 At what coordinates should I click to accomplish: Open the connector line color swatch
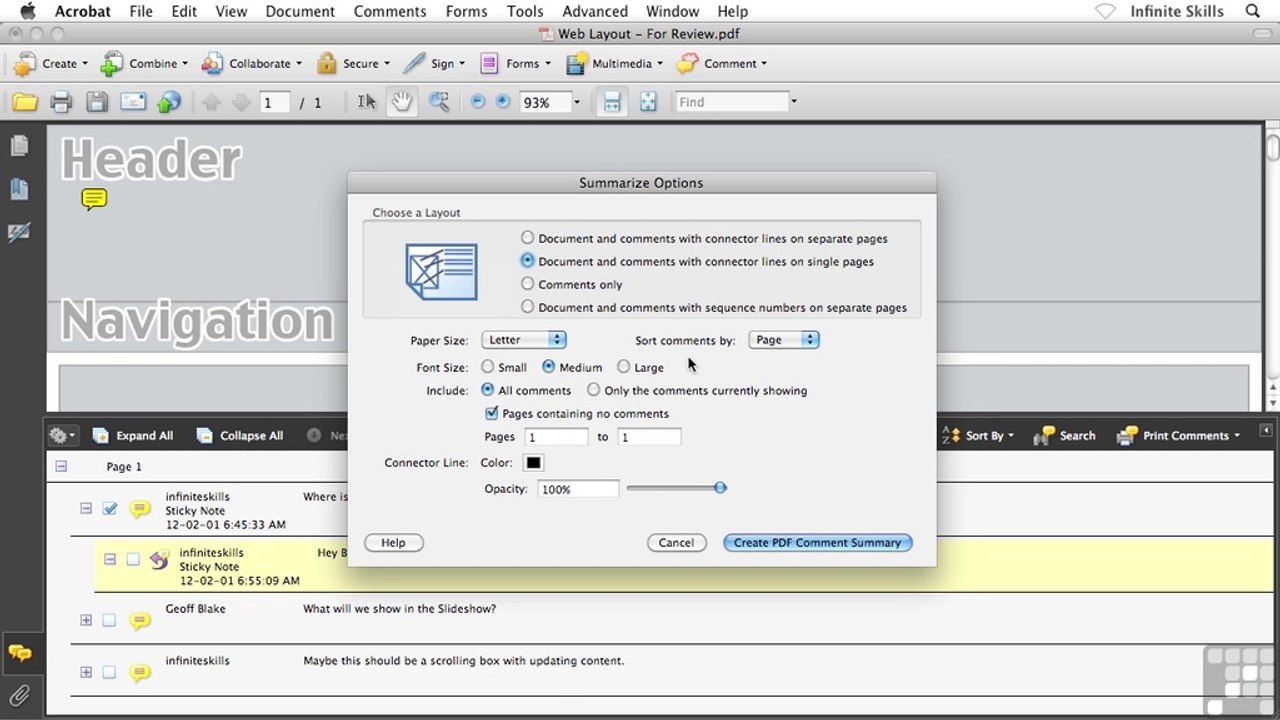[533, 463]
